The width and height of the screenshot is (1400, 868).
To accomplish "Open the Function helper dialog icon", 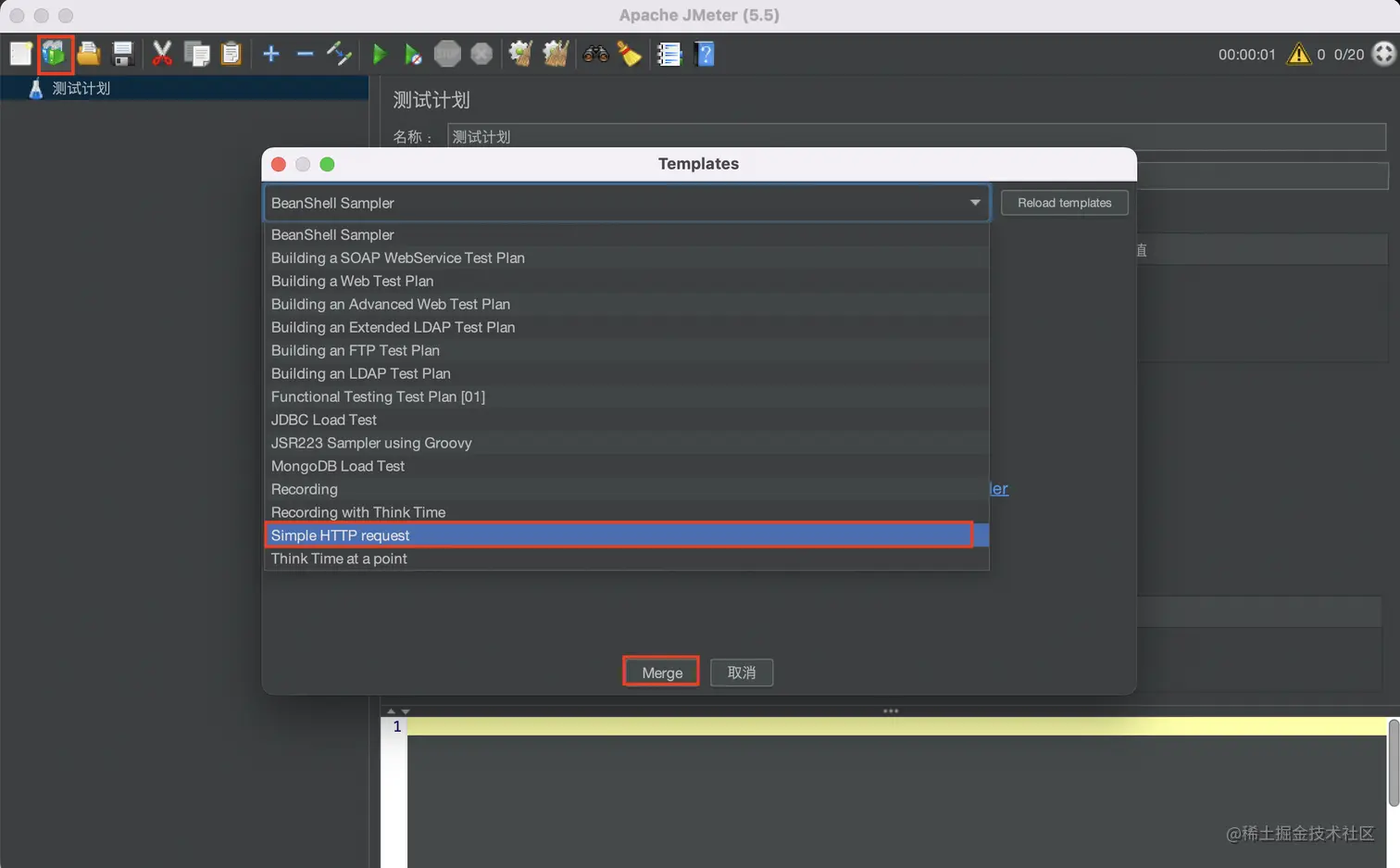I will (x=669, y=54).
